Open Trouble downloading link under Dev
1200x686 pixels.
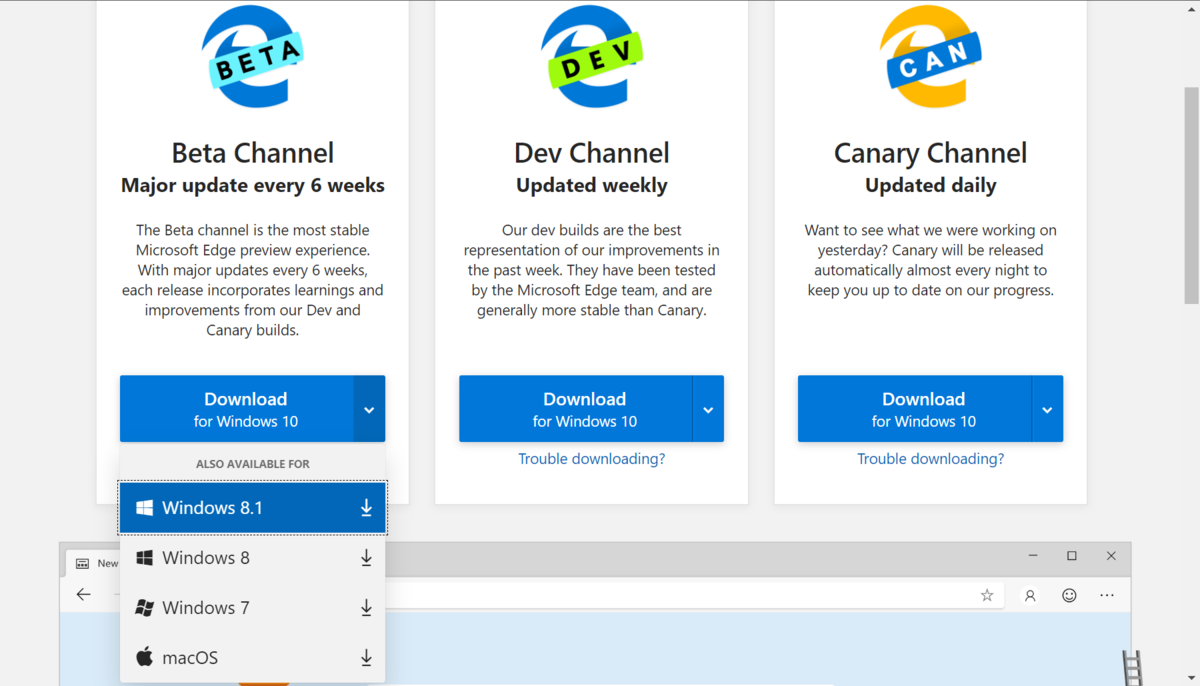pyautogui.click(x=591, y=459)
